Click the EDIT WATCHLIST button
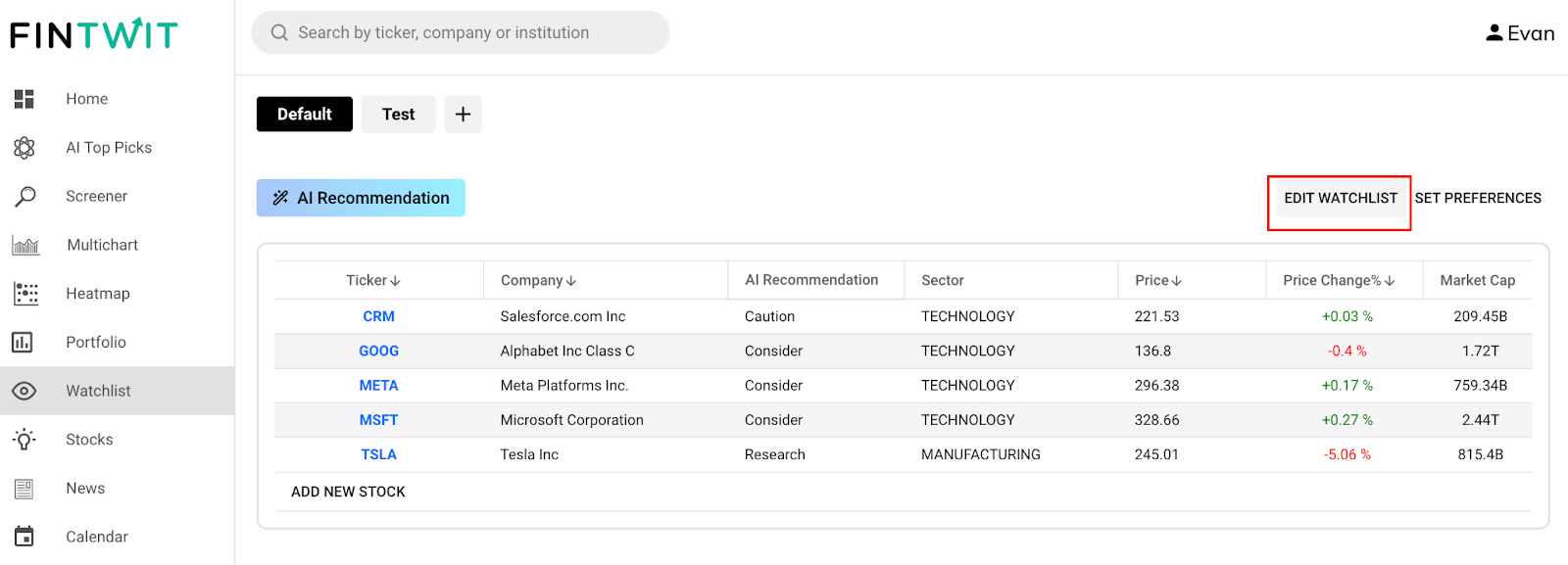This screenshot has height=565, width=1568. (1340, 198)
